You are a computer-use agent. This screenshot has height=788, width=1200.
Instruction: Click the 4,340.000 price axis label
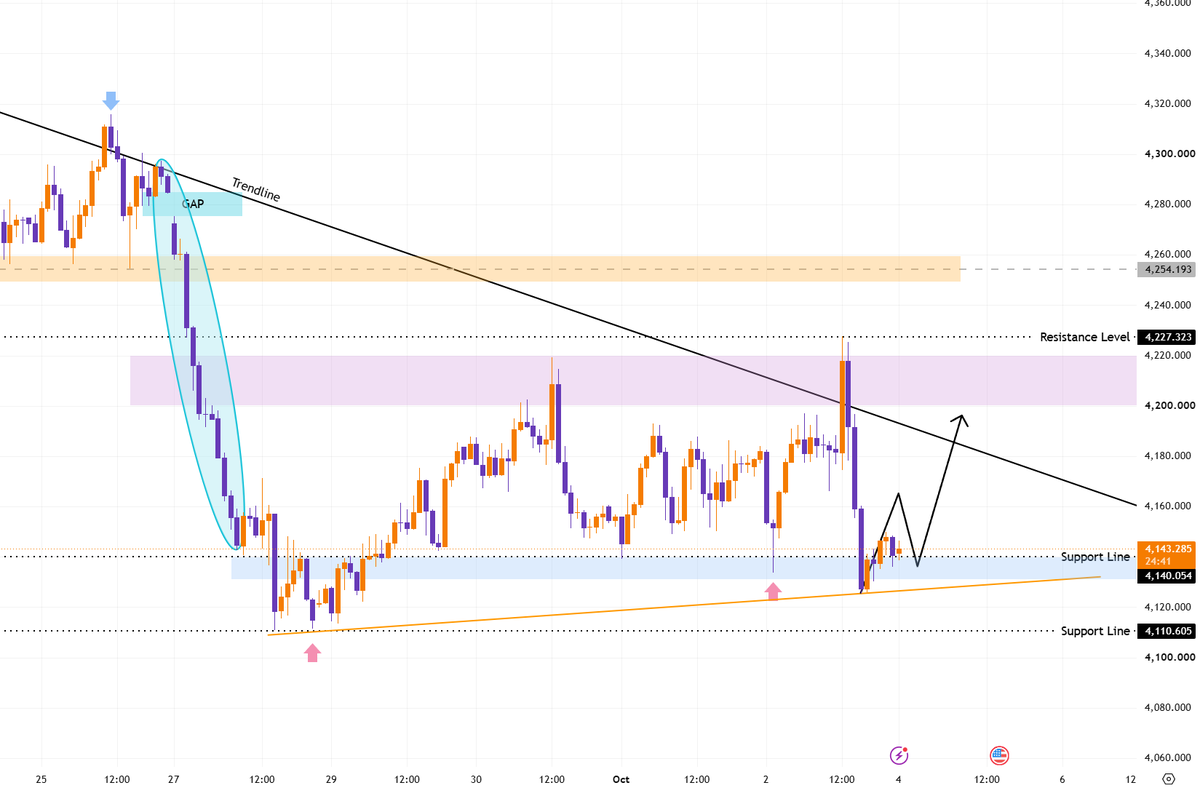[1166, 53]
